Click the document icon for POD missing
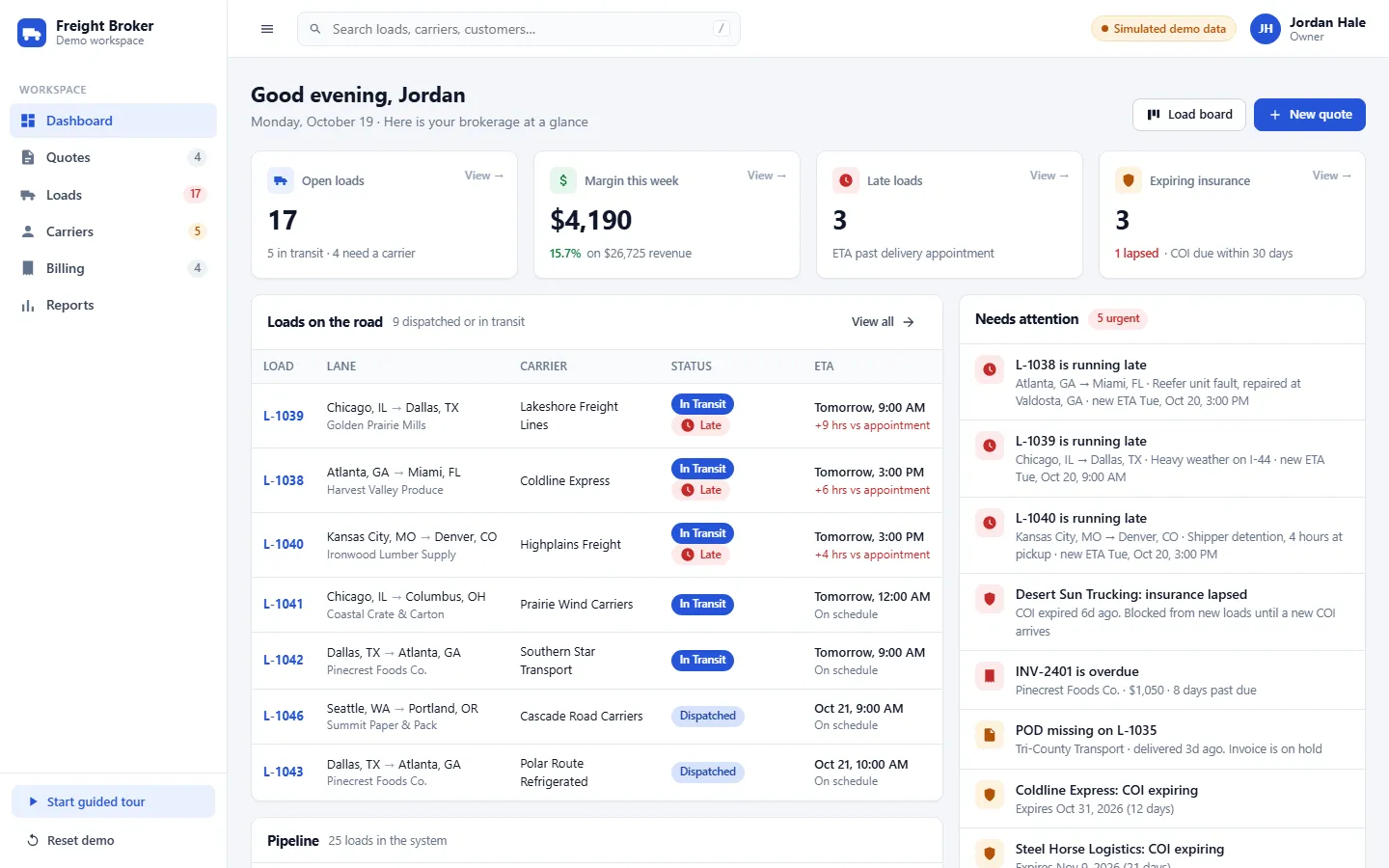The height and width of the screenshot is (868, 1389). click(x=990, y=735)
